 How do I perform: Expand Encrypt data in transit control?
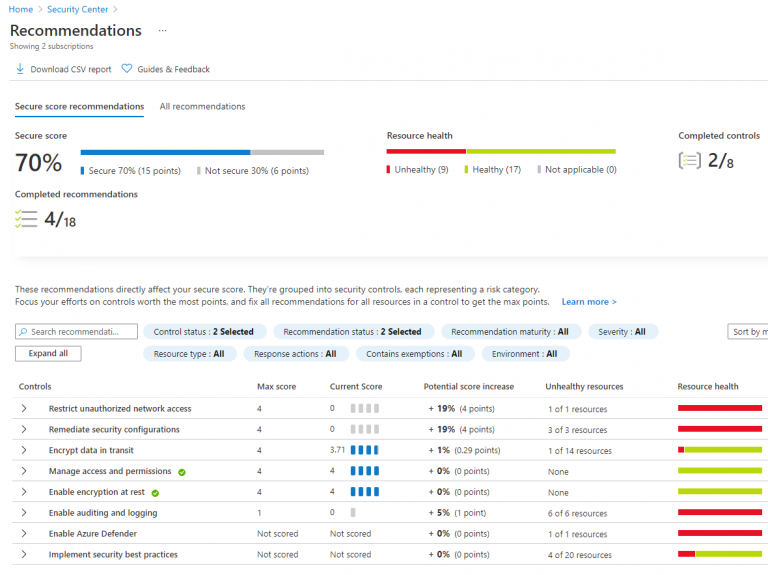tap(24, 450)
